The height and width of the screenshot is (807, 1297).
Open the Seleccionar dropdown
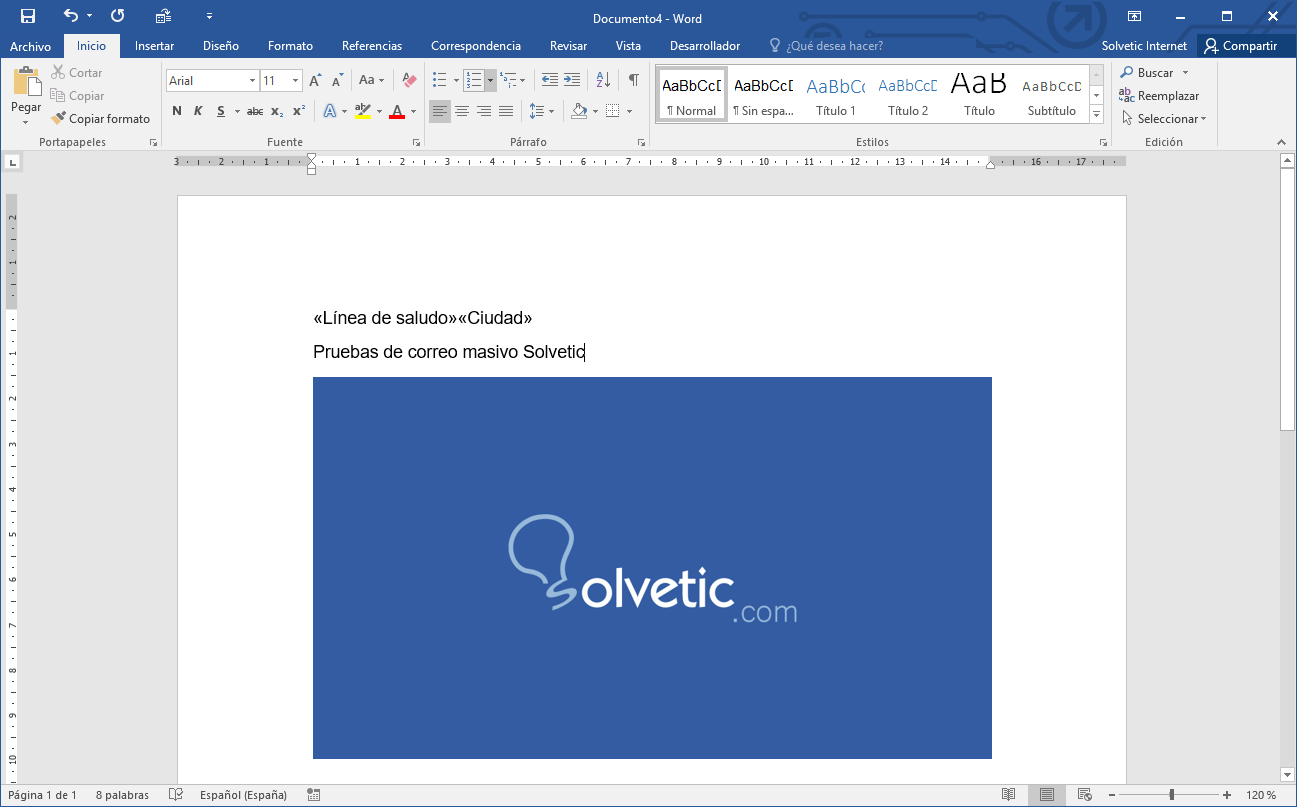1164,119
